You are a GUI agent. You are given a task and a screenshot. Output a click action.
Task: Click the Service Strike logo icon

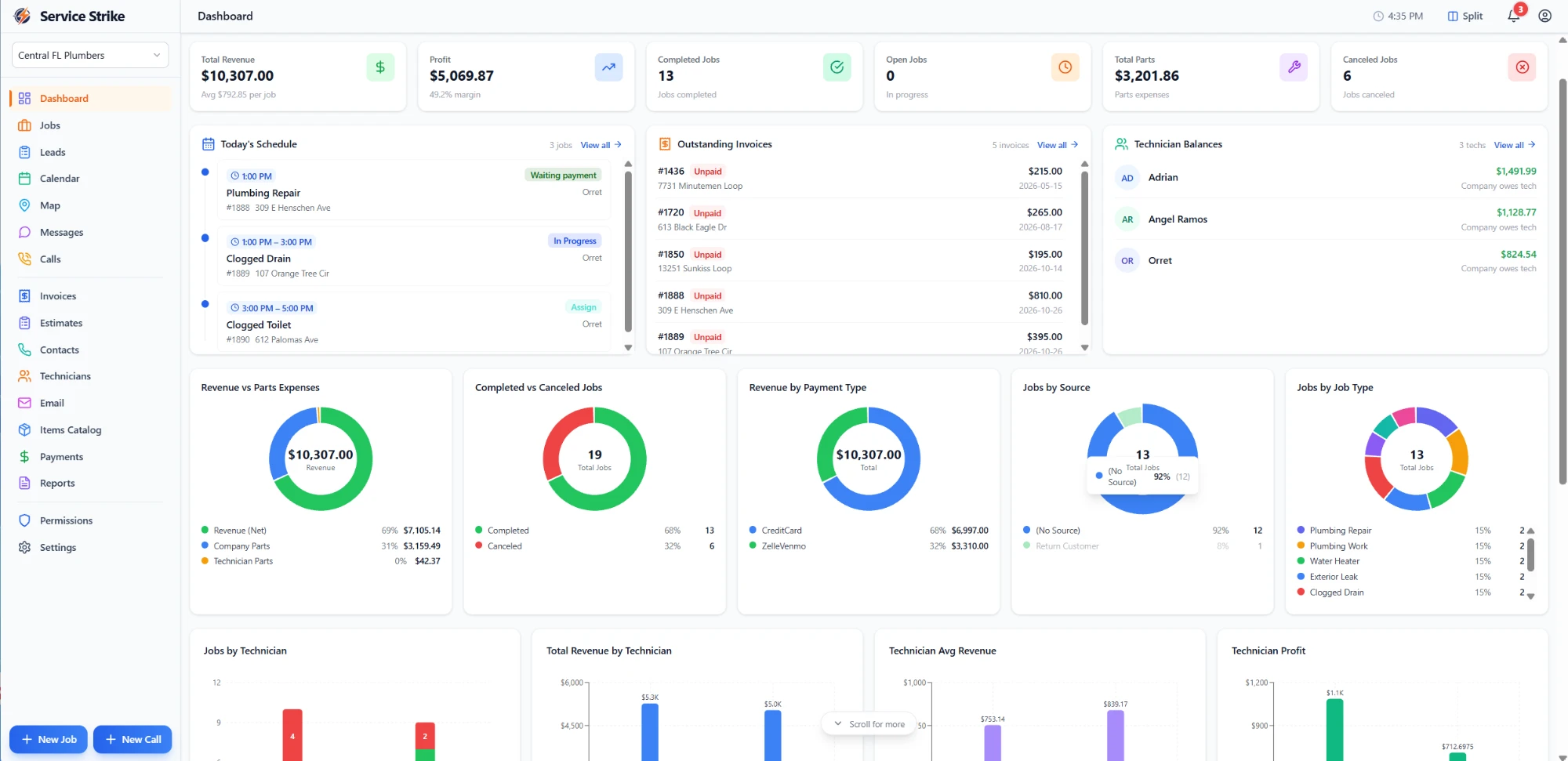click(22, 16)
